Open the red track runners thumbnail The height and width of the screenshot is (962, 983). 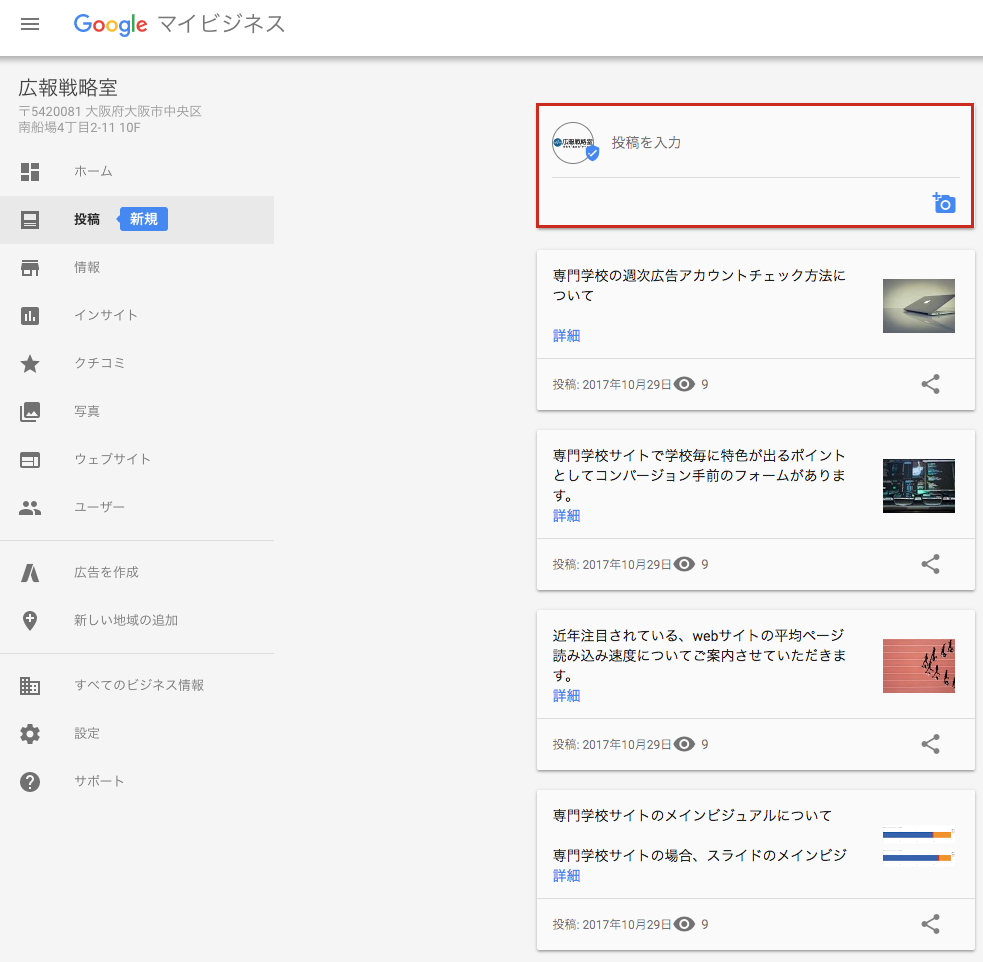click(x=918, y=666)
